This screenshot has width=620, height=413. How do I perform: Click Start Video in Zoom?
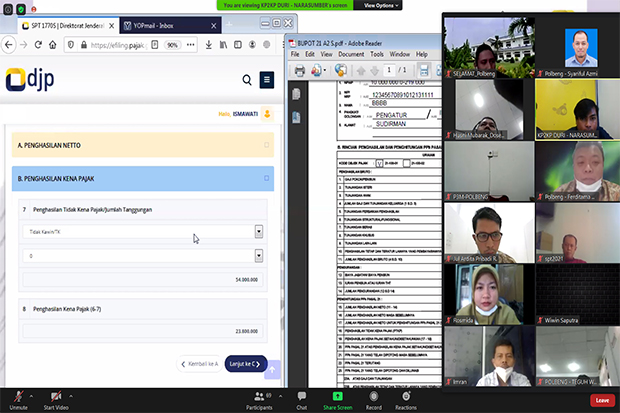point(56,400)
